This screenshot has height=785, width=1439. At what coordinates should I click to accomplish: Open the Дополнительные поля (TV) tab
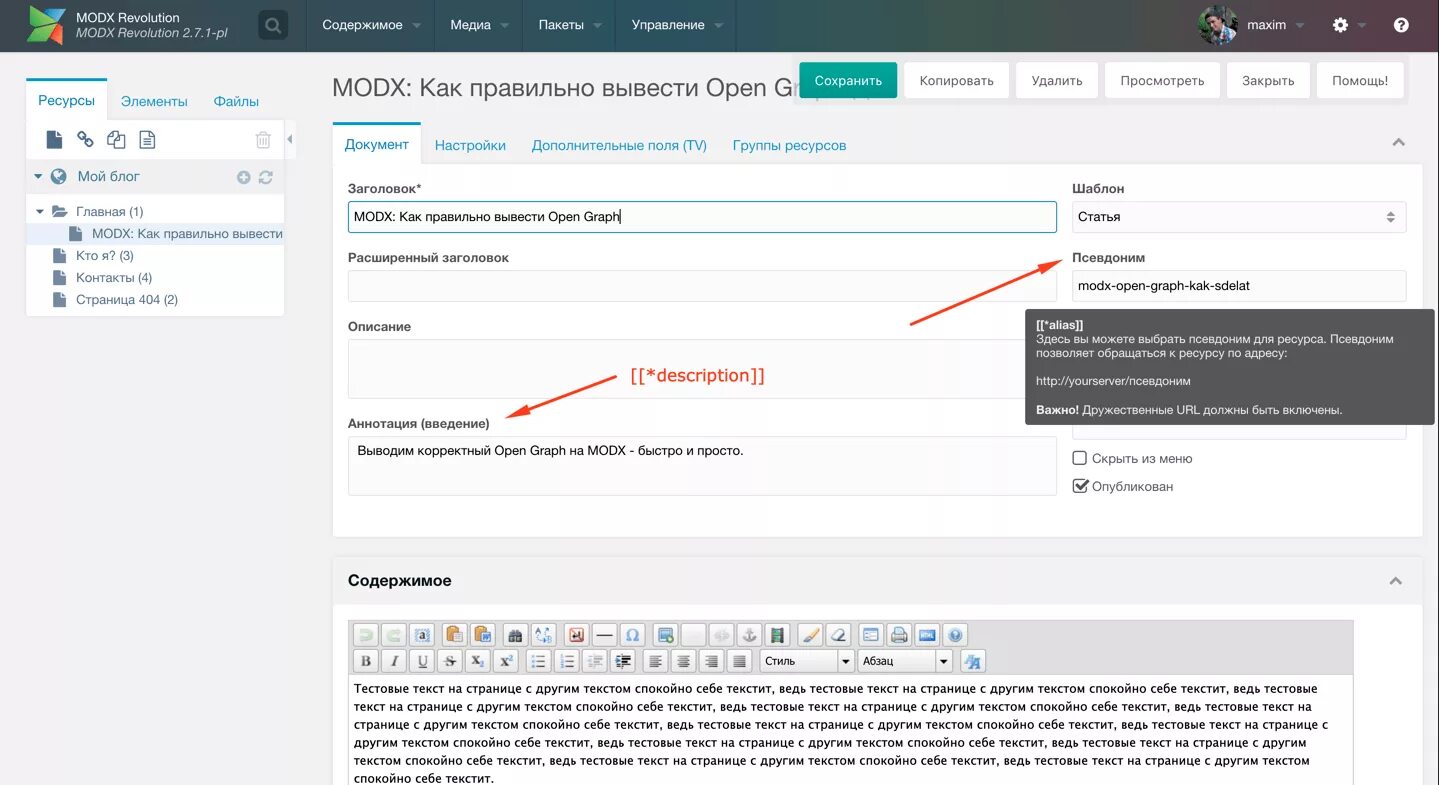click(619, 145)
